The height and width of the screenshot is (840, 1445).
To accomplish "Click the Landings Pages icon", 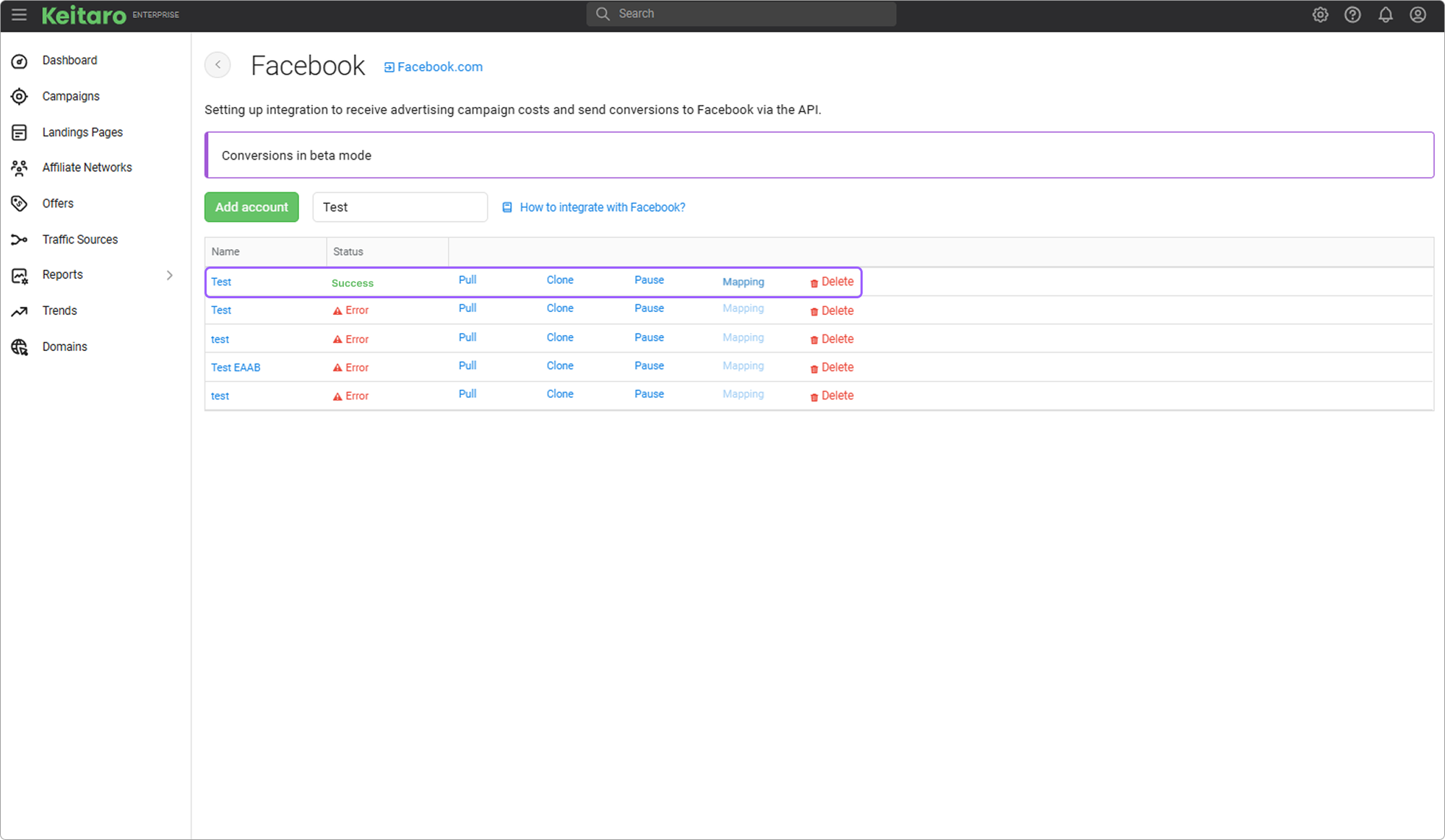I will click(20, 132).
